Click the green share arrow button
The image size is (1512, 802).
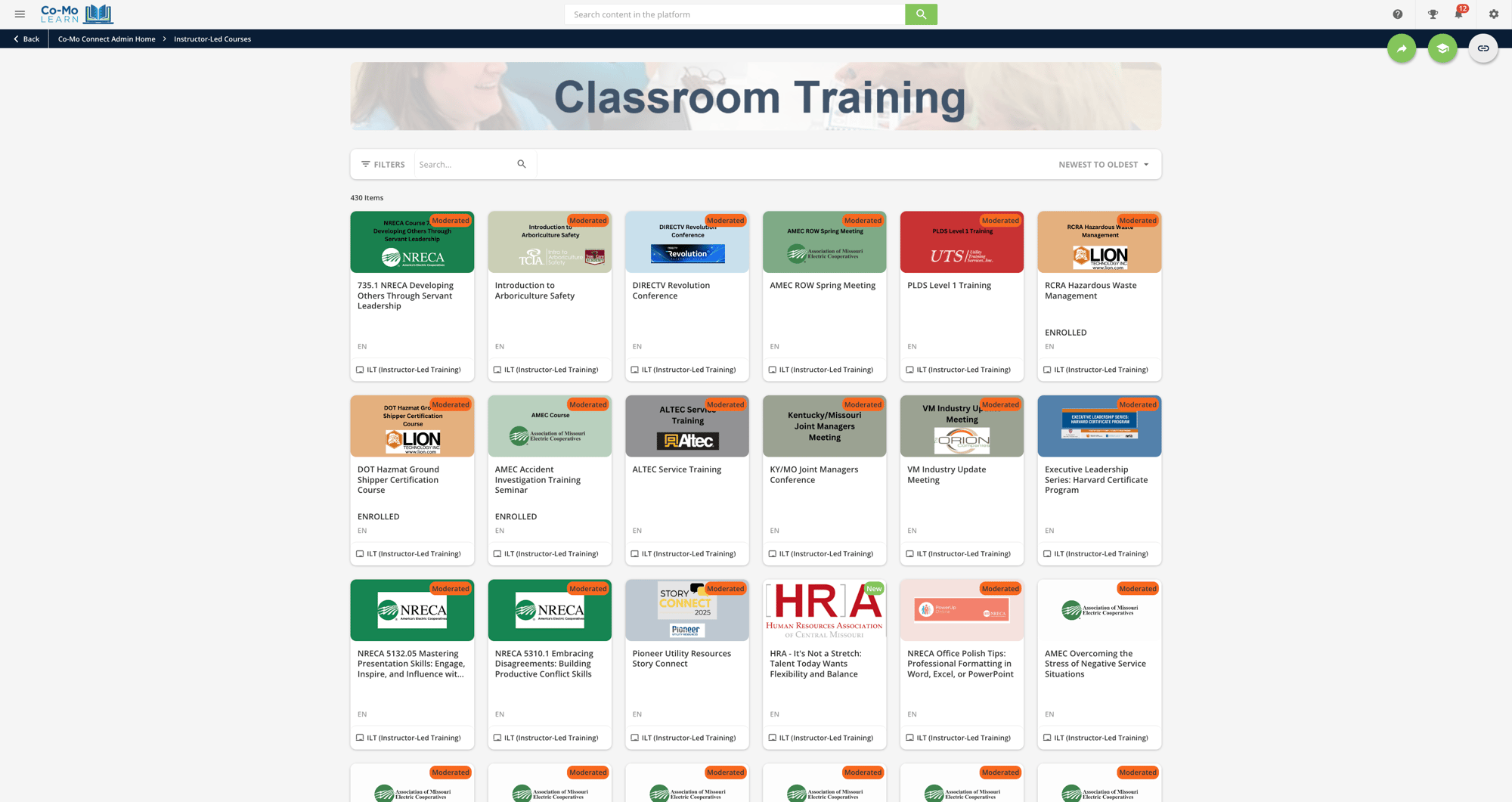(x=1402, y=48)
